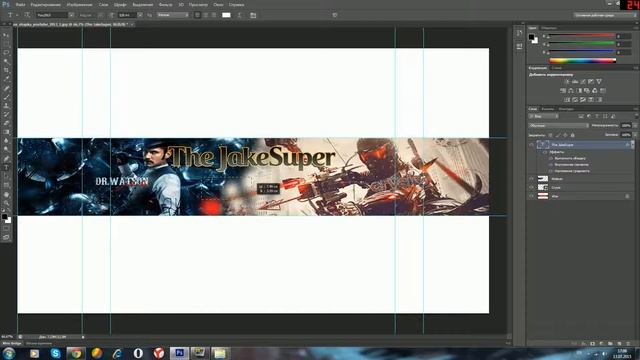Select the Lasso tool
Image resolution: width=640 pixels, height=360 pixels.
tap(6, 53)
